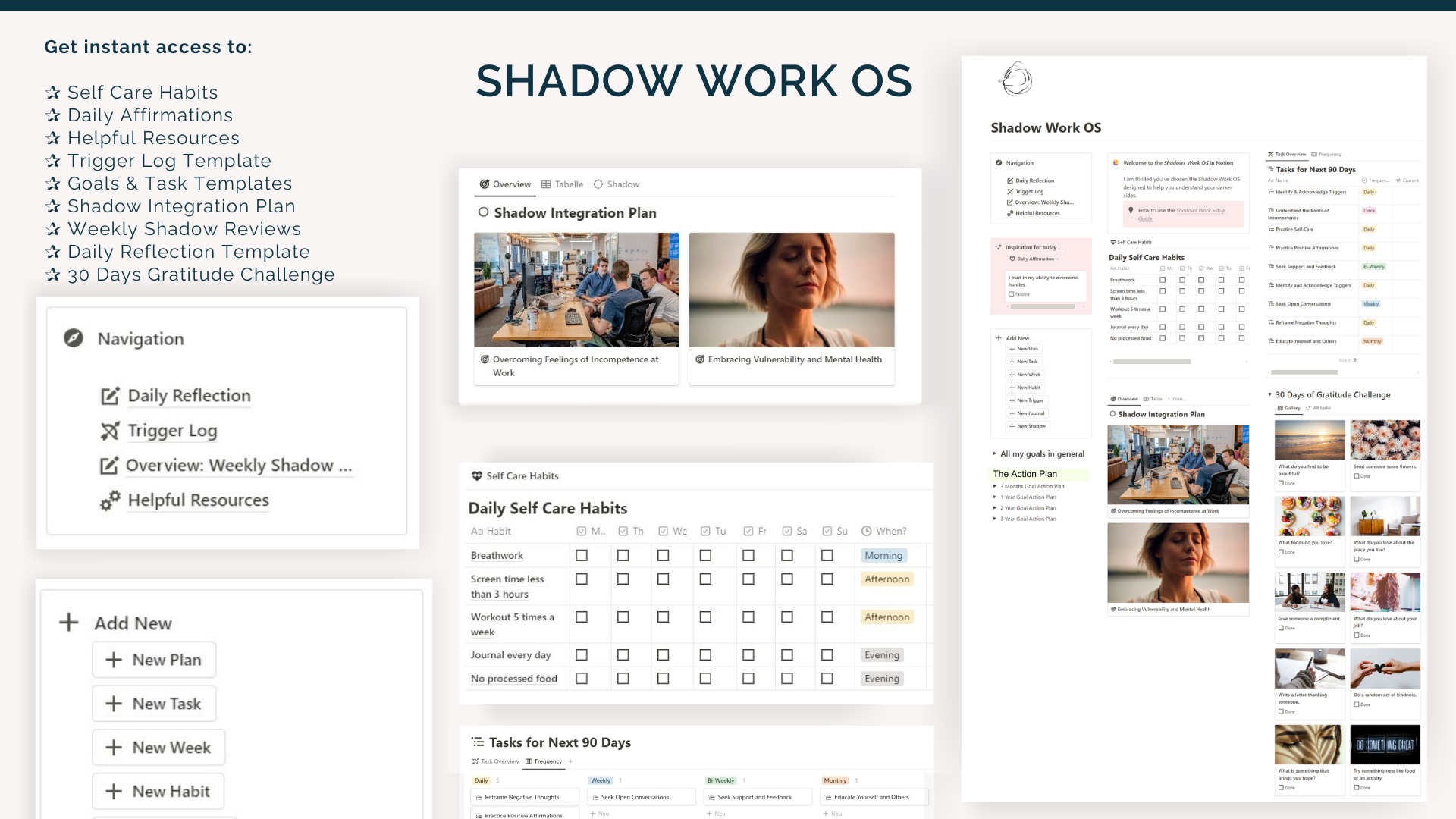
Task: Click the Shadow Work OS logo icon
Action: point(1015,80)
